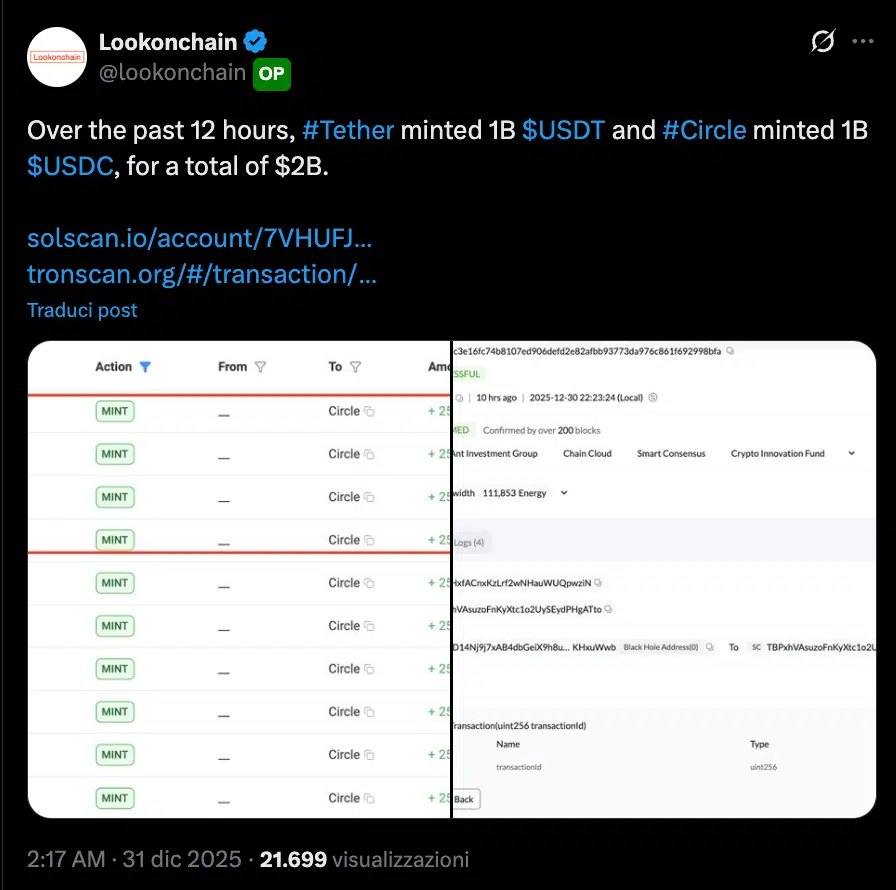
Task: Open the three-dot more options menu
Action: point(862,42)
